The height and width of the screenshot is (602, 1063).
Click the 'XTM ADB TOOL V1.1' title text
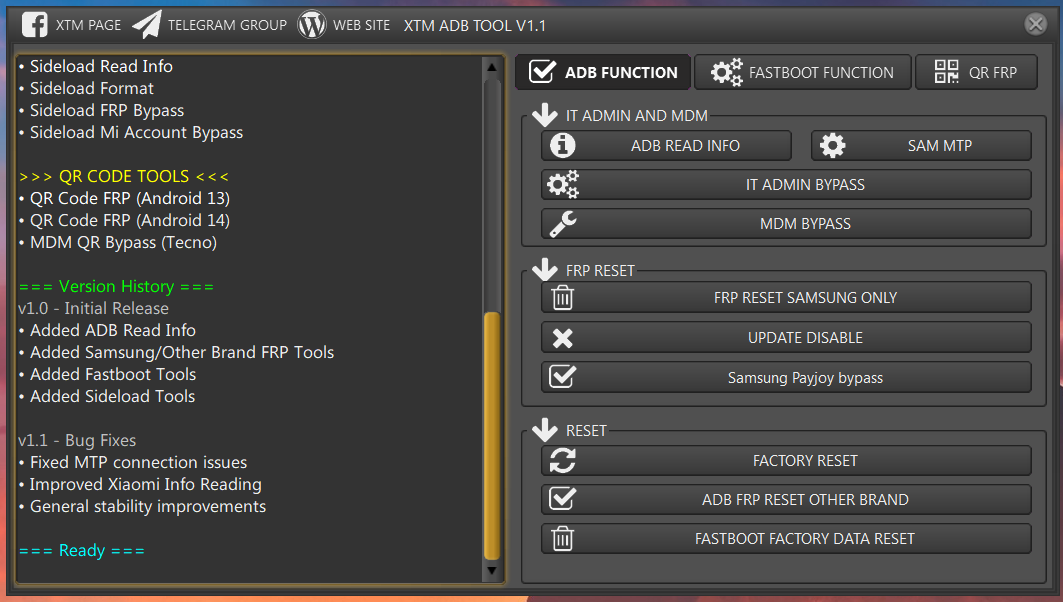[475, 26]
